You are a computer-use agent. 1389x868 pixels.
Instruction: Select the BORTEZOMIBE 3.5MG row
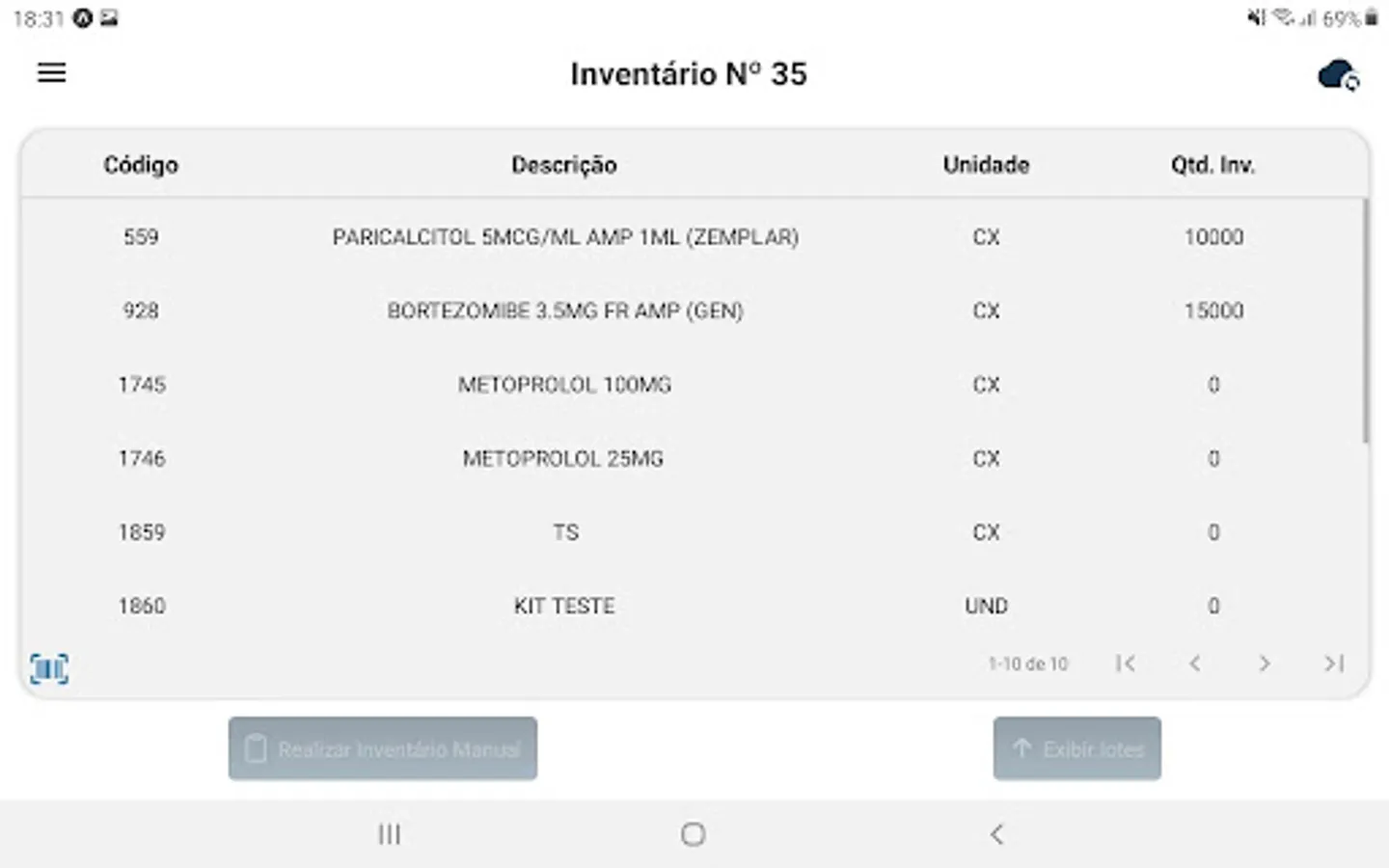(565, 311)
